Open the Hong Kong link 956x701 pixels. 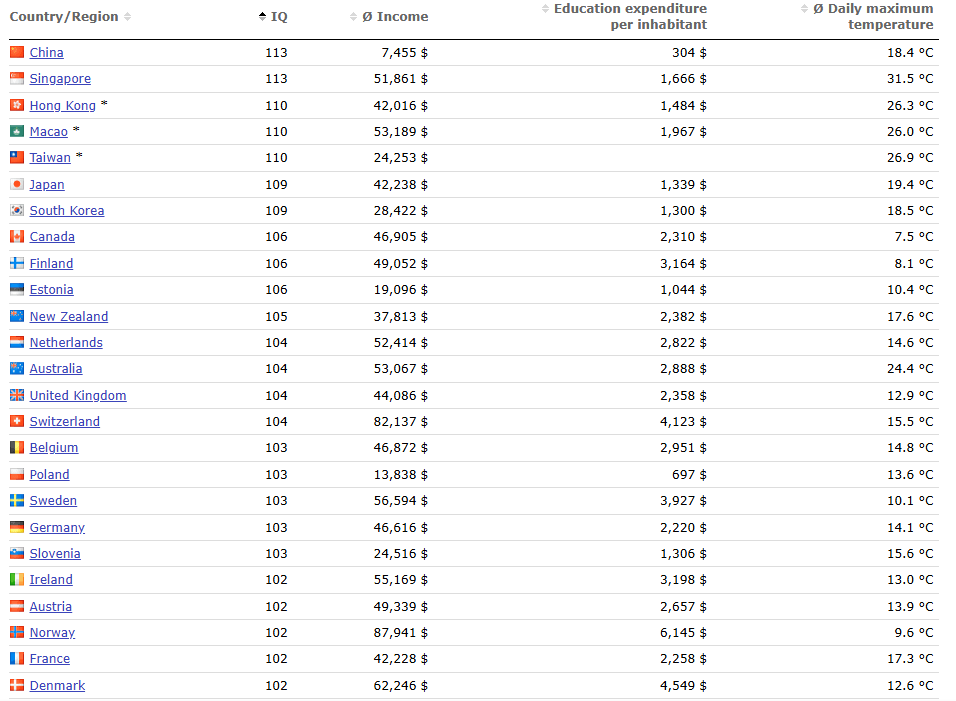coord(62,105)
